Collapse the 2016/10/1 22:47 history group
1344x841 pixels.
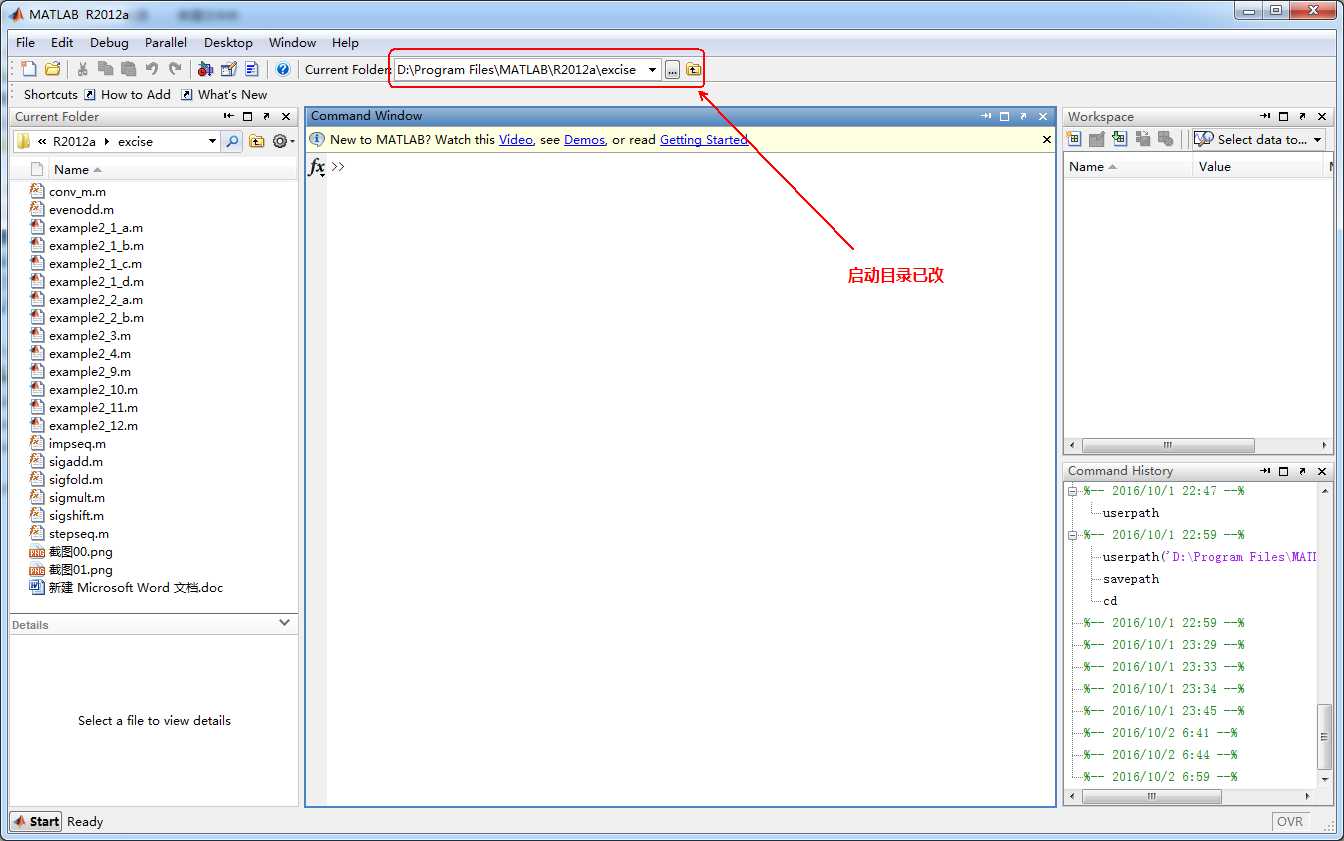click(x=1073, y=491)
